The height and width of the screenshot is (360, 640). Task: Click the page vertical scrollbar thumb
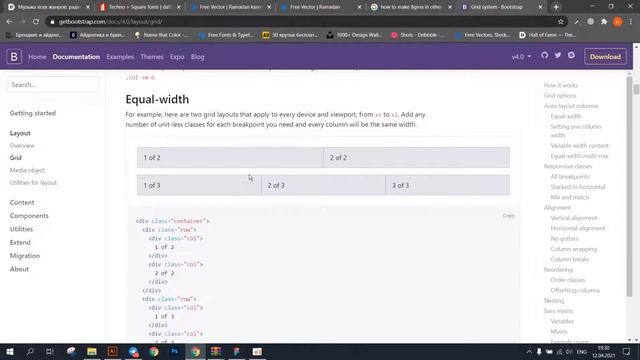(x=636, y=89)
